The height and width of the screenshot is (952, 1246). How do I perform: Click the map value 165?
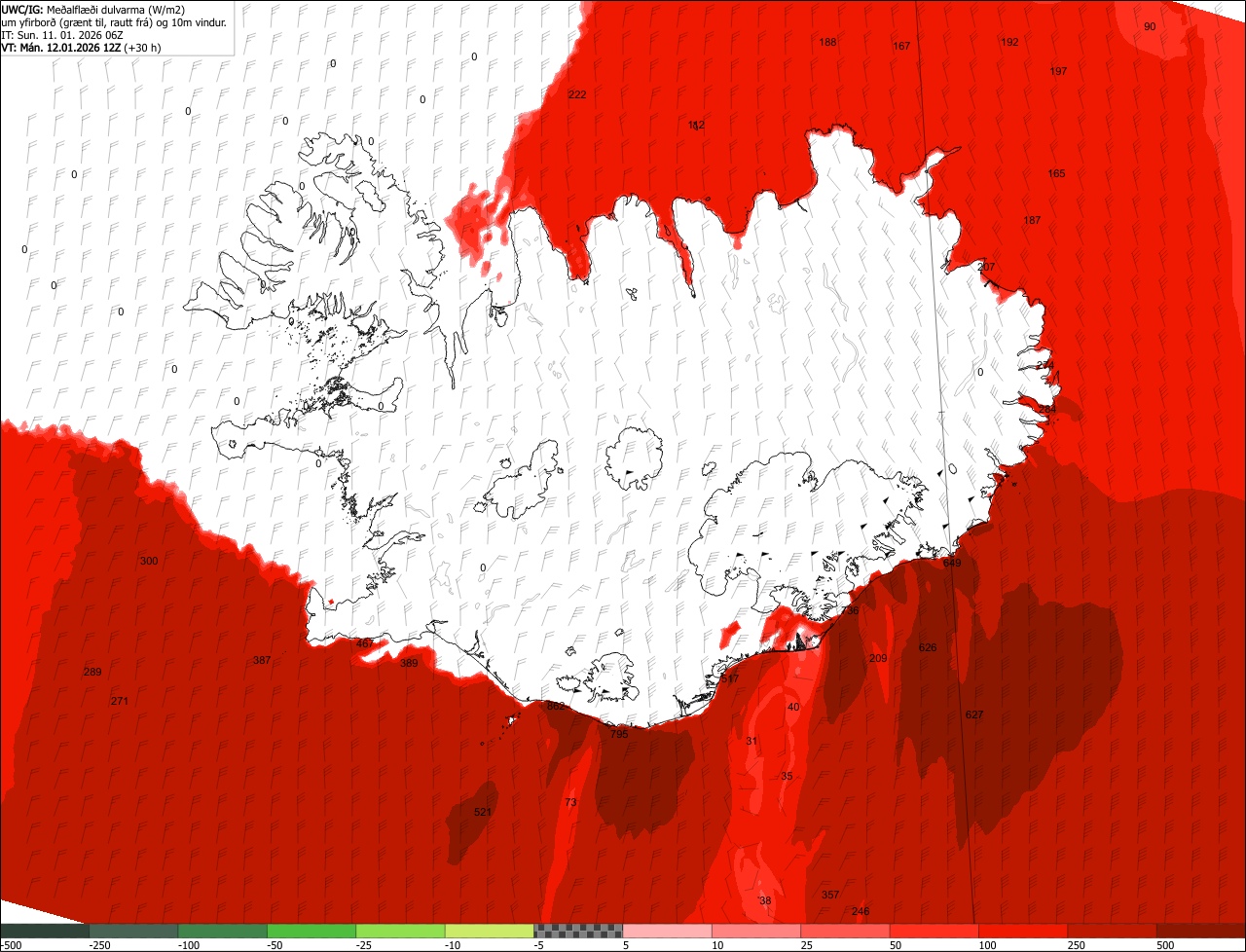1056,173
